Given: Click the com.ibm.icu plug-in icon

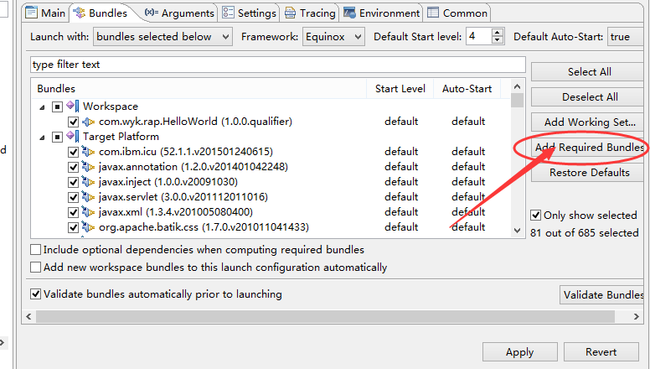Looking at the screenshot, I should tap(88, 152).
